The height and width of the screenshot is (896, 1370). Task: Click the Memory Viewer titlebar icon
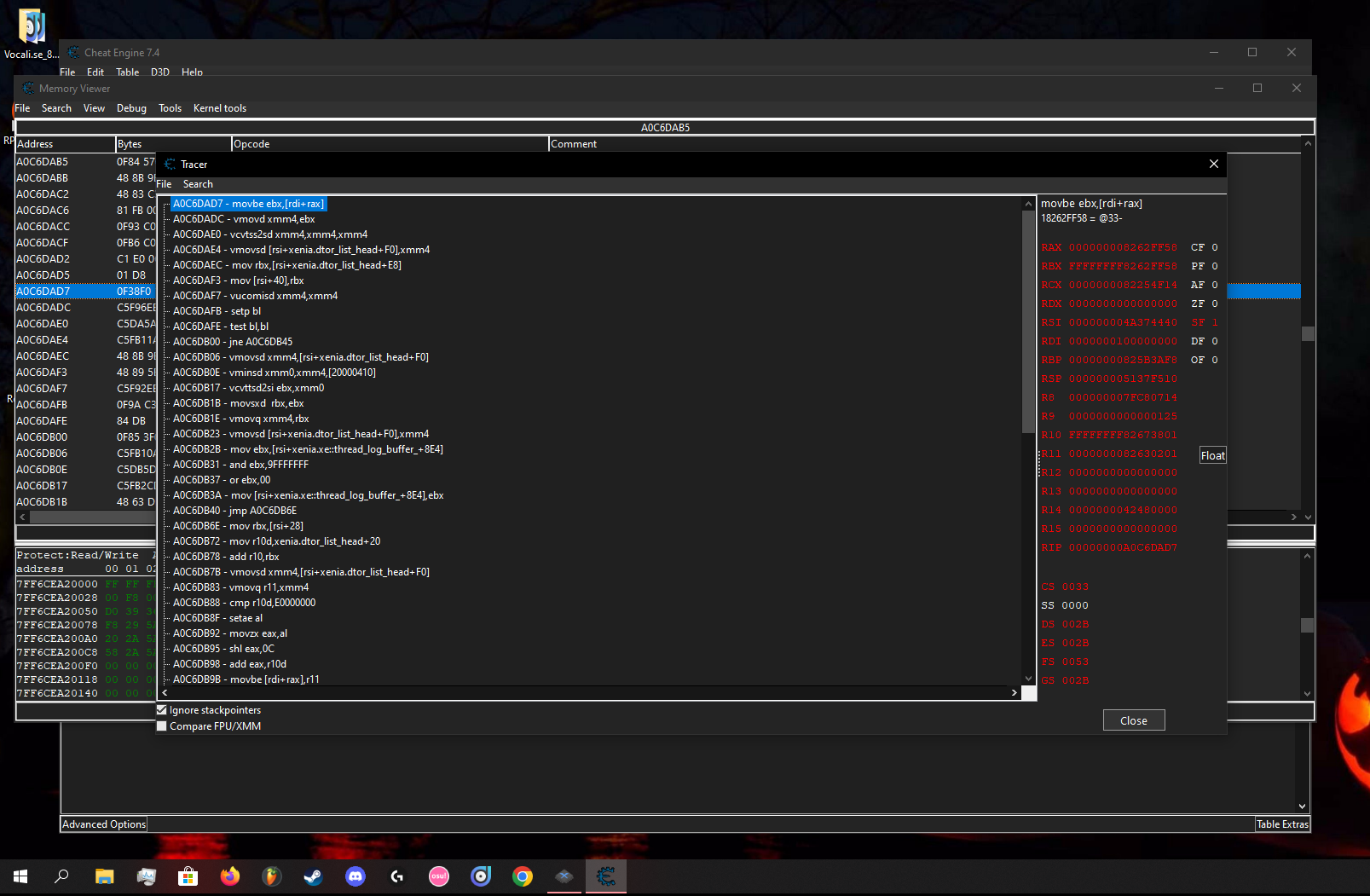click(26, 88)
